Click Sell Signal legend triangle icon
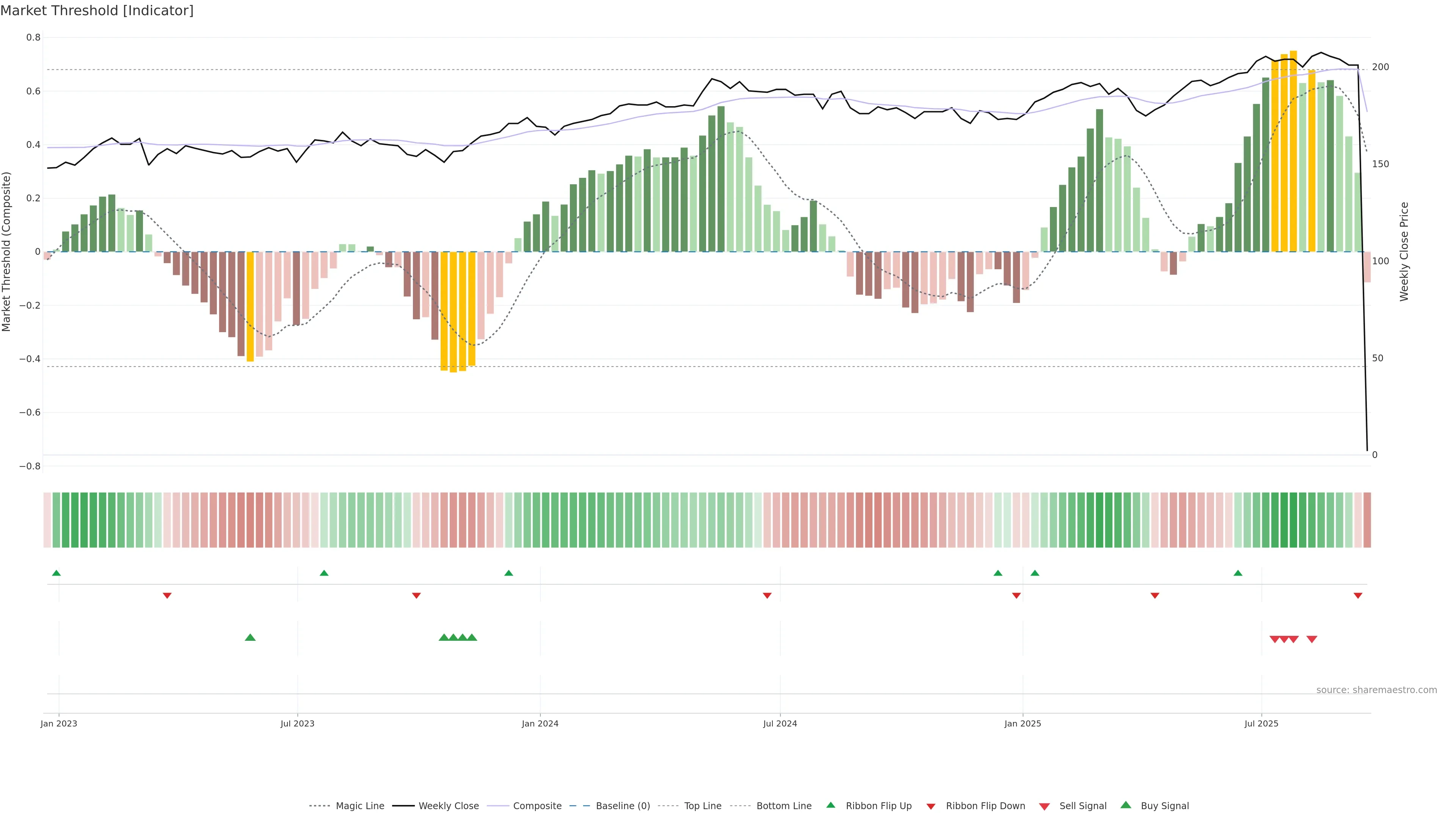1456x819 pixels. click(x=1045, y=806)
